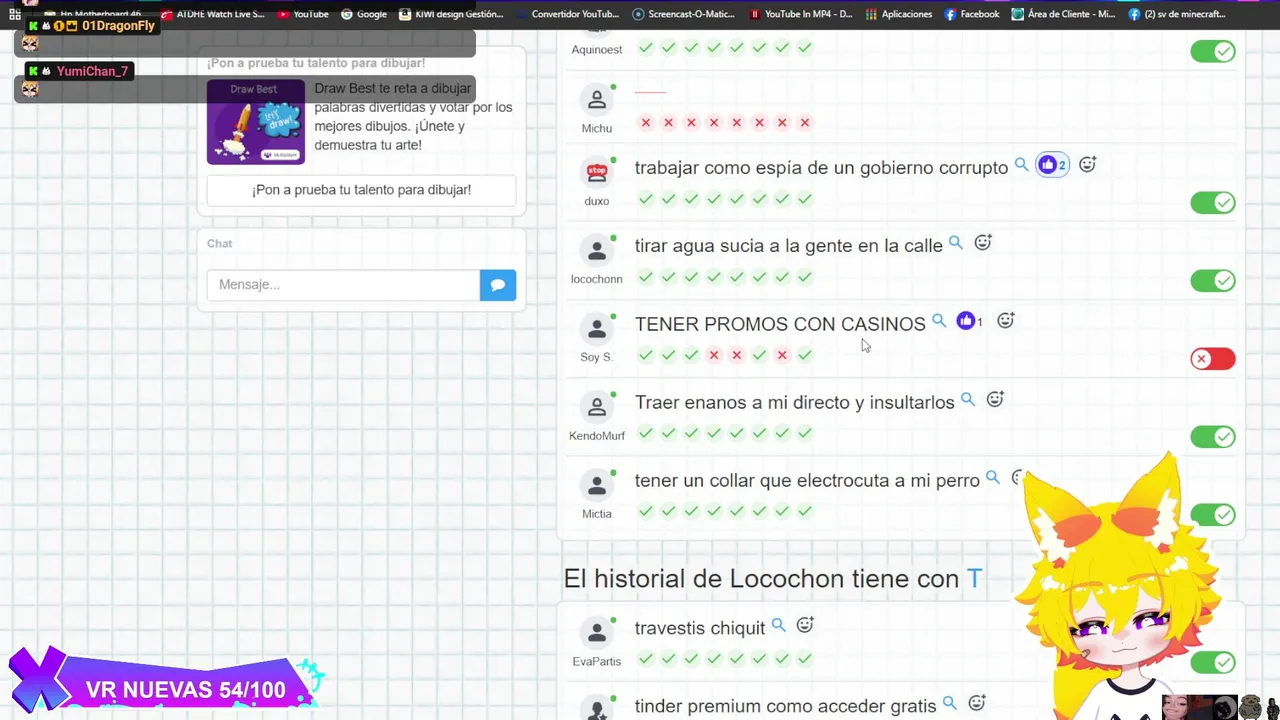Add emoji reaction to 'tinder premium' answer
Viewport: 1280px width, 720px height.
click(977, 703)
